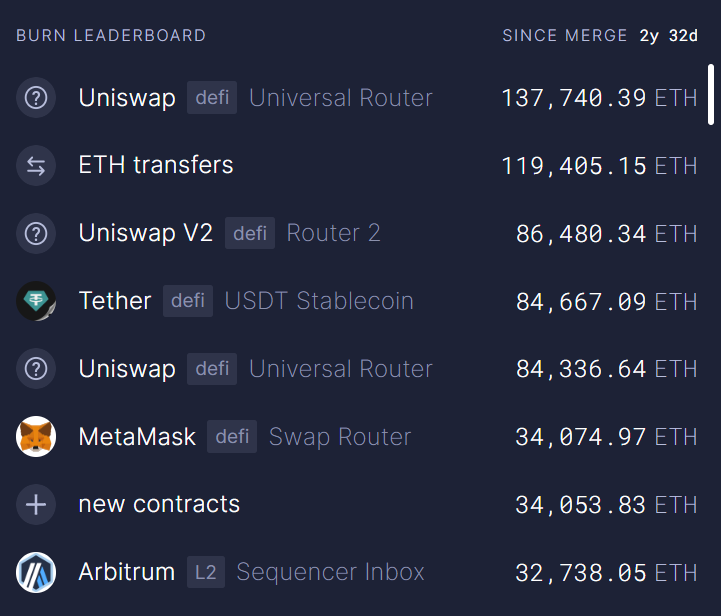Click the defi tag next to Tether
721x616 pixels.
(x=188, y=301)
